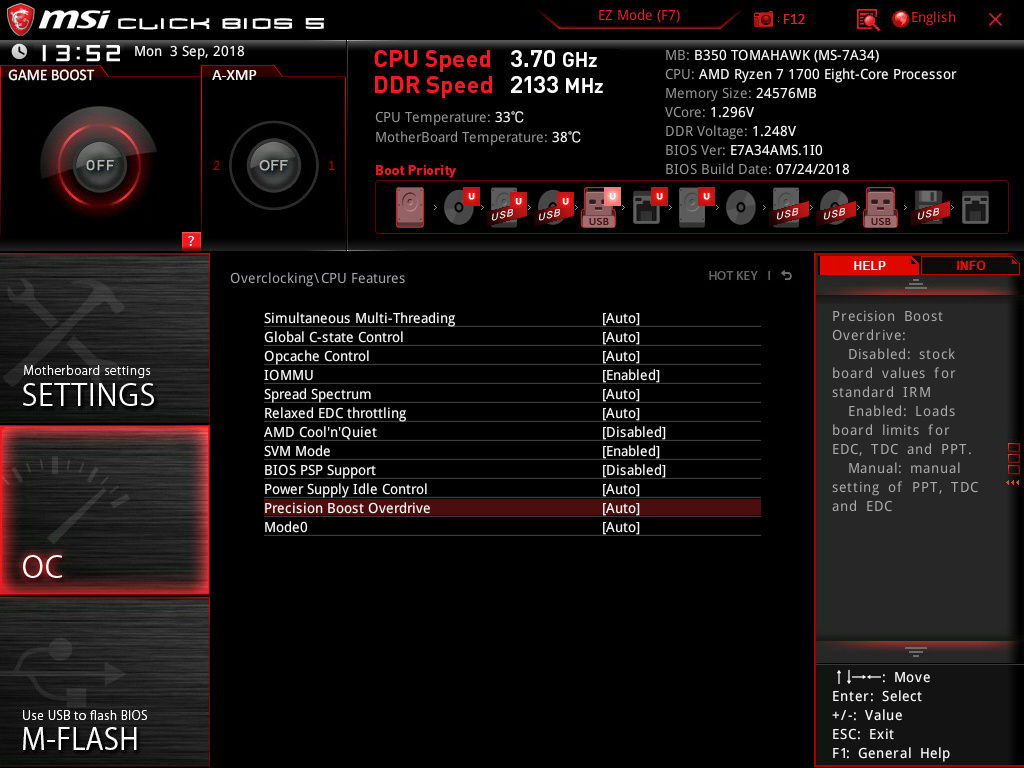Select the BIOS PSP Support row label
The height and width of the screenshot is (768, 1024).
click(319, 470)
